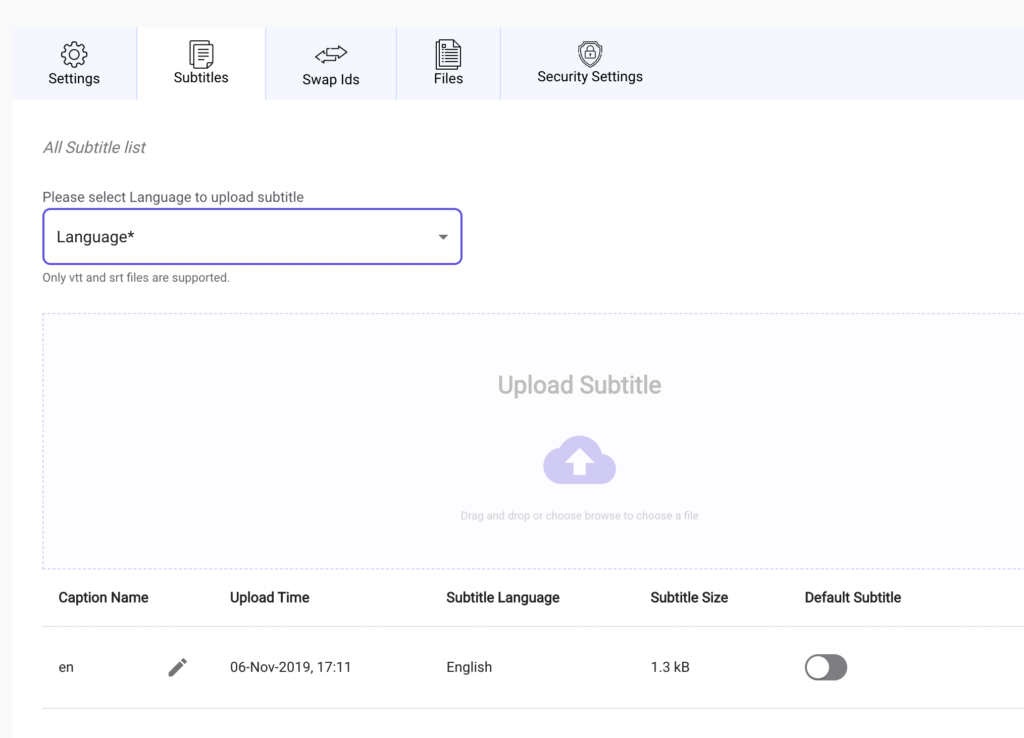Choose browse to pick a subtitle file

tap(580, 515)
